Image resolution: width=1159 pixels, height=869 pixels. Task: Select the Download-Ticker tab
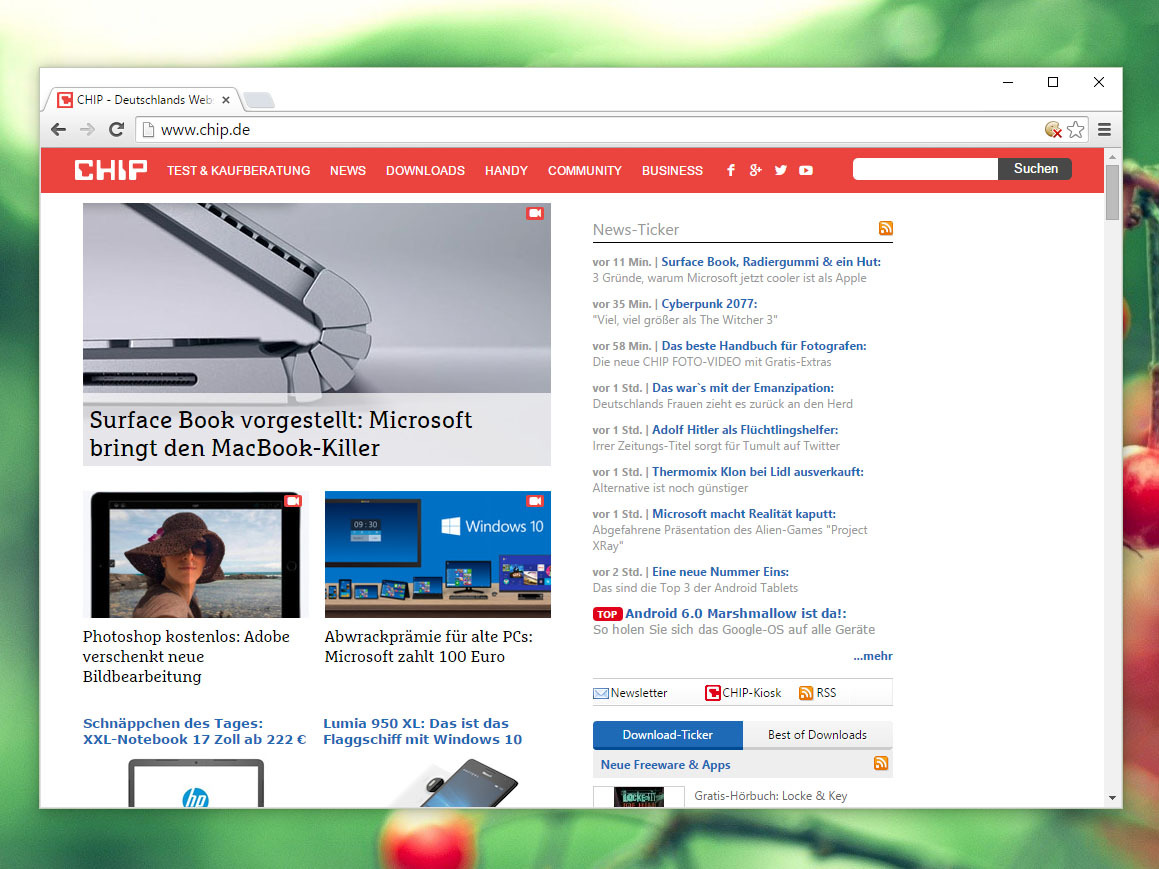pyautogui.click(x=667, y=735)
